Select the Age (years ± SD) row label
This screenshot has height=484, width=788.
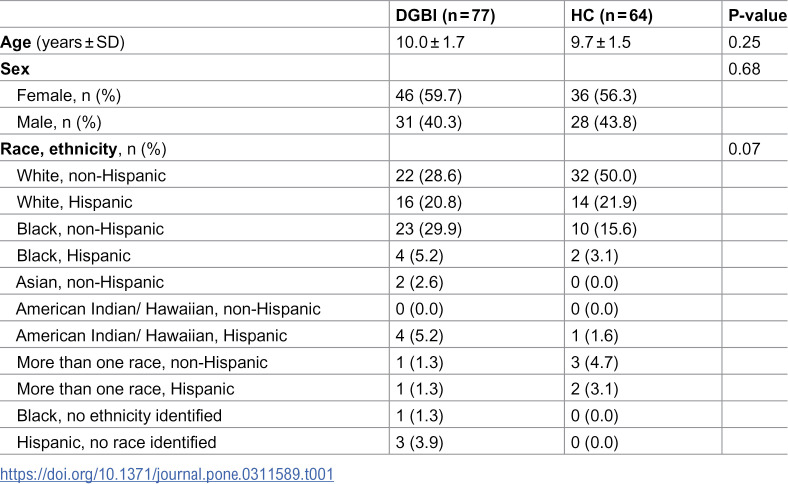[62, 42]
